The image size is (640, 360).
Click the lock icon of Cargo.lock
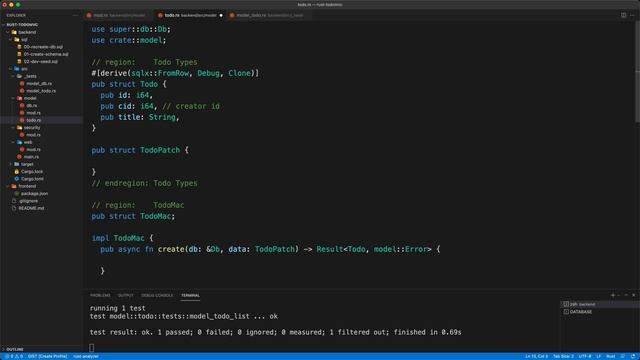pyautogui.click(x=17, y=171)
